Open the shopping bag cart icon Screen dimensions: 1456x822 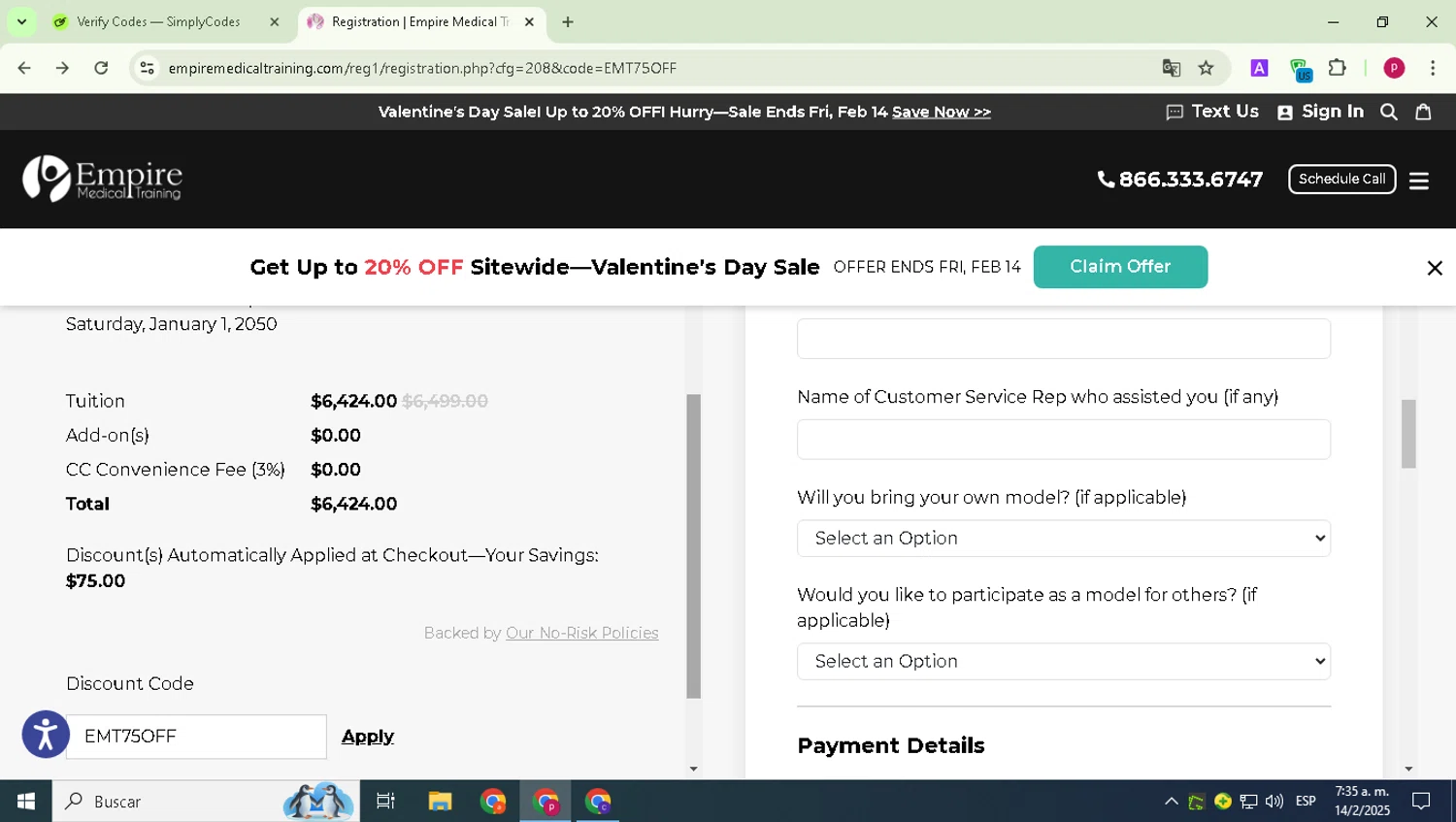1423,112
